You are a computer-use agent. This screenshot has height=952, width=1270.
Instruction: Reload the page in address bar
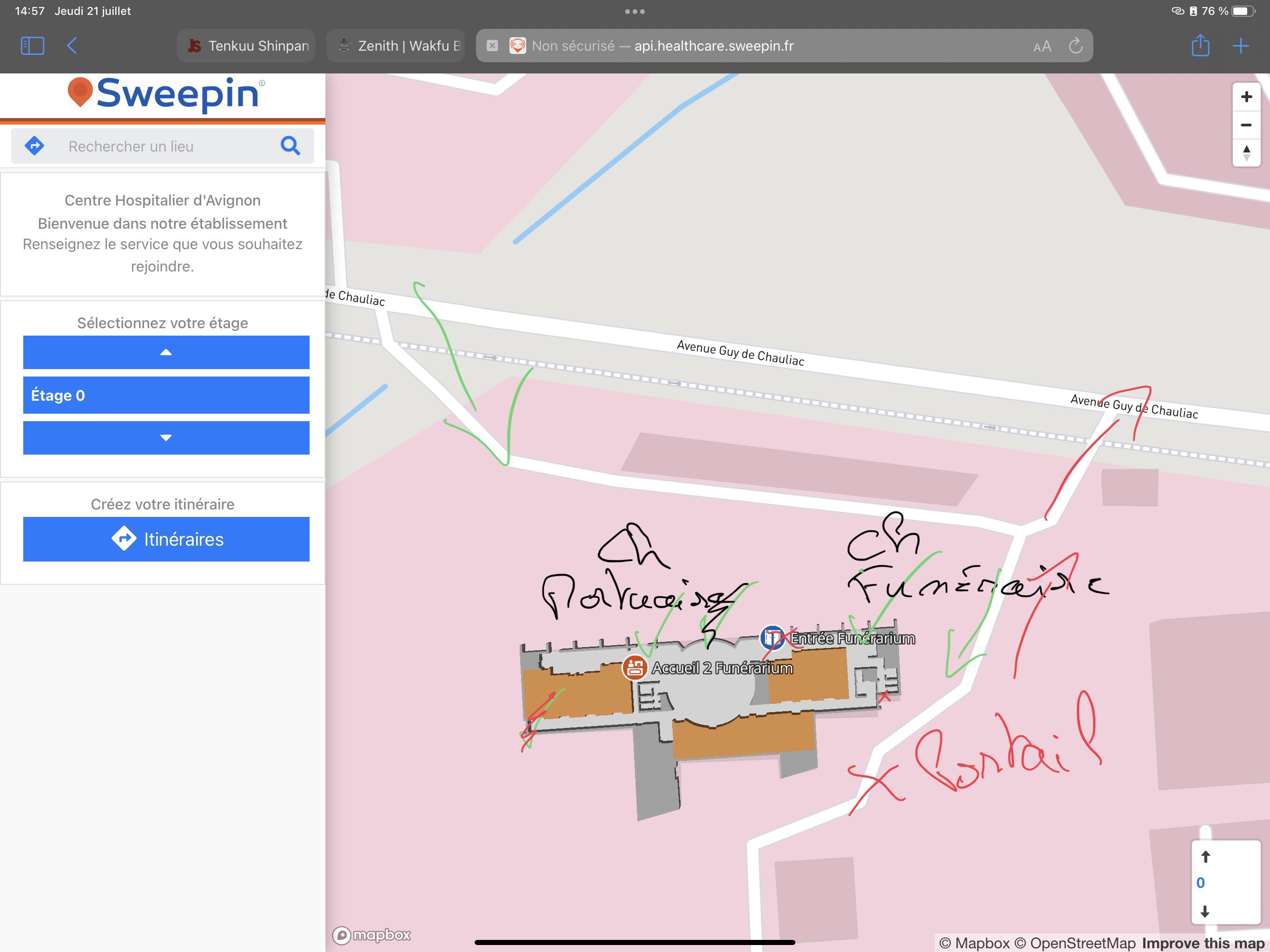(1075, 46)
